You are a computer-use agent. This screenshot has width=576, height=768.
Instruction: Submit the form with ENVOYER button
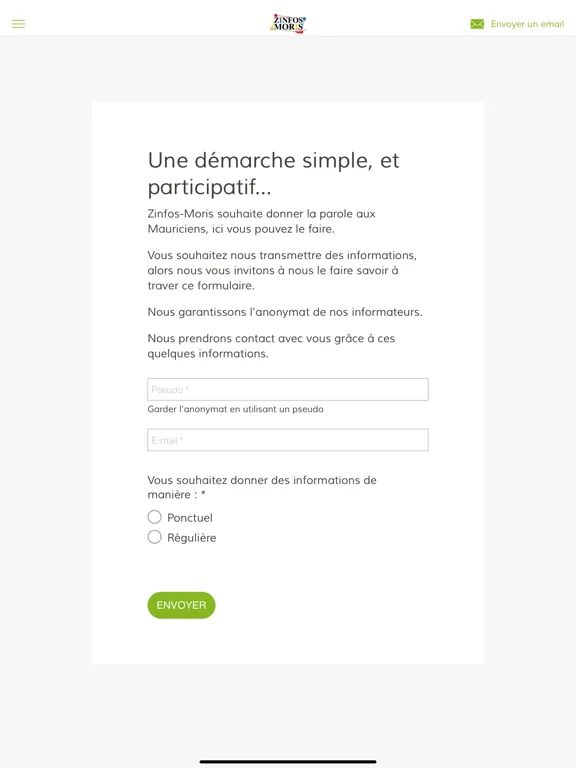click(x=181, y=605)
